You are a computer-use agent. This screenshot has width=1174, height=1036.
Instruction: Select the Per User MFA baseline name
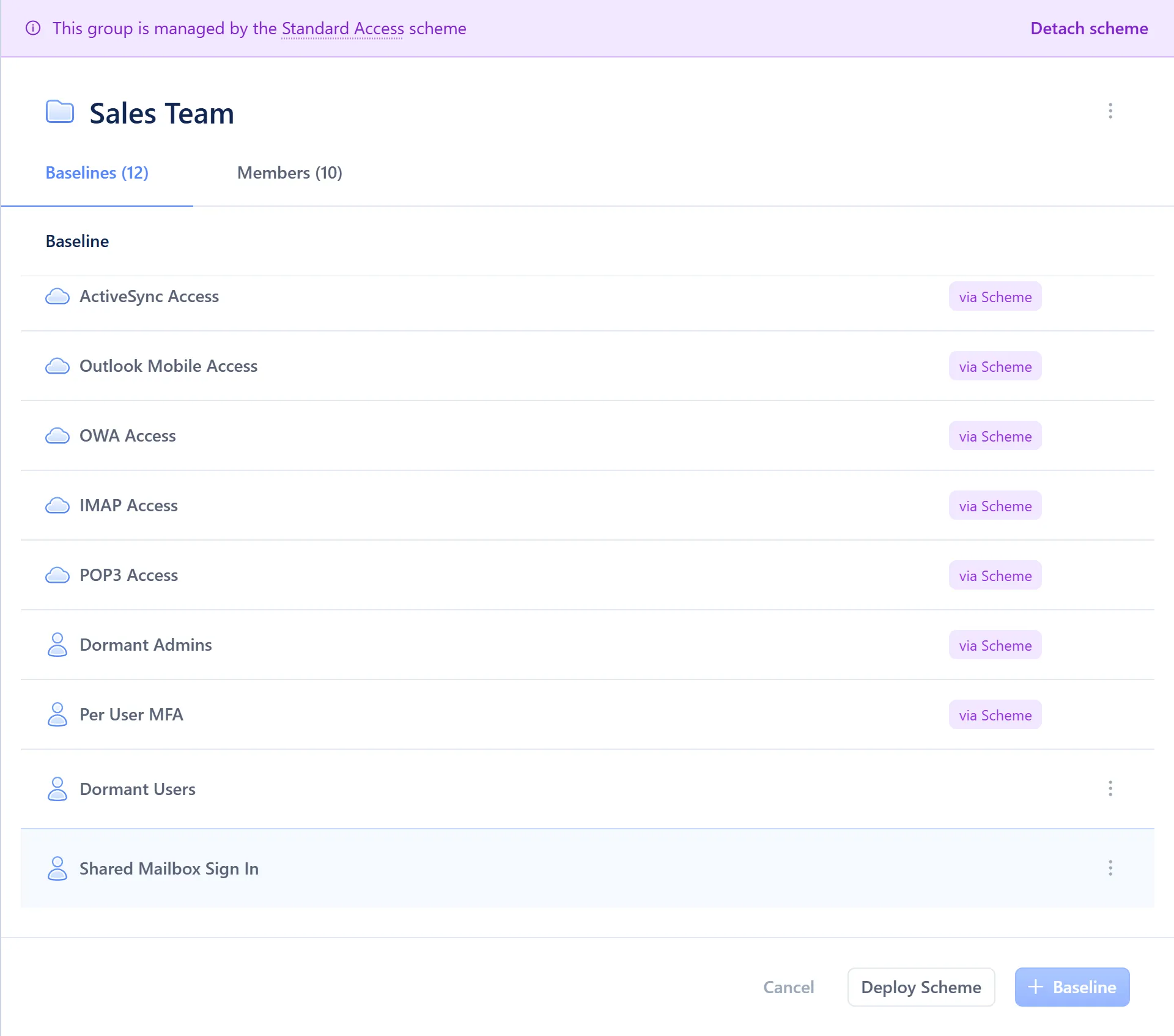click(x=131, y=715)
